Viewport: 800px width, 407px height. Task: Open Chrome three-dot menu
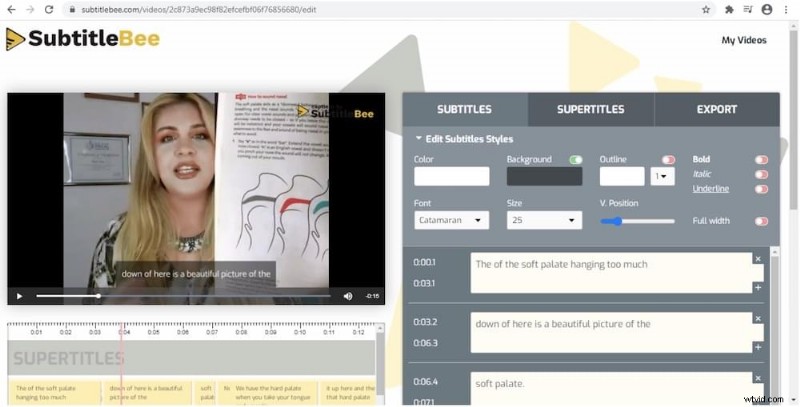tap(786, 9)
